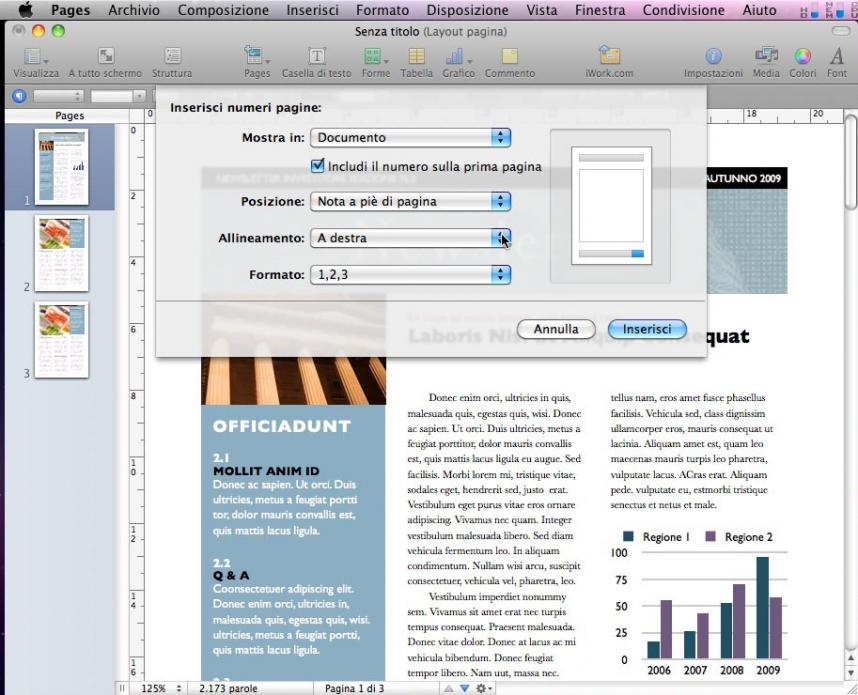
Task: Open the Formato menu
Action: coord(382,10)
